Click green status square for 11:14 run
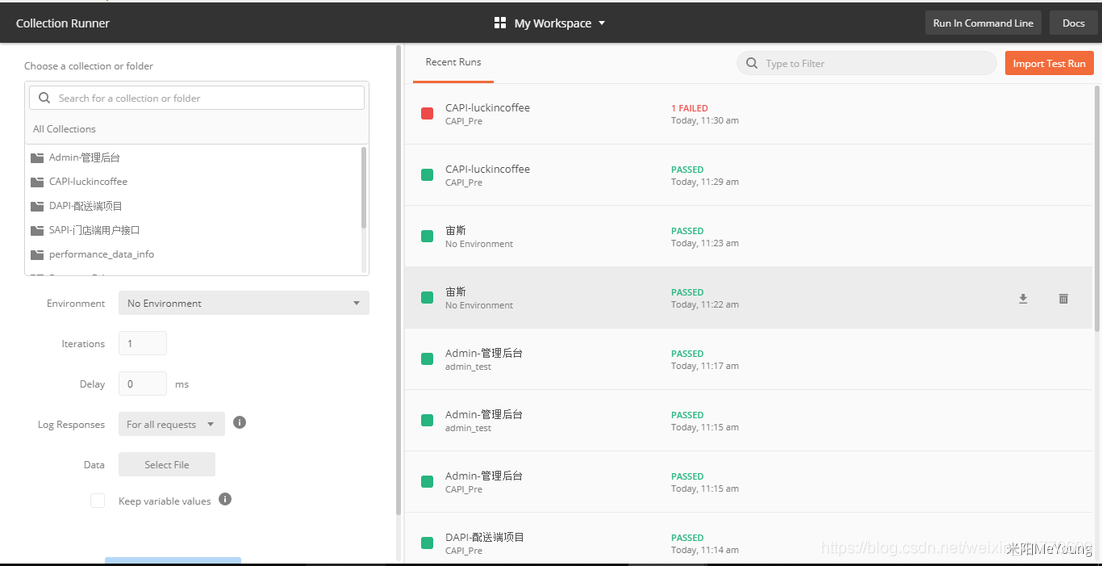 (x=427, y=542)
